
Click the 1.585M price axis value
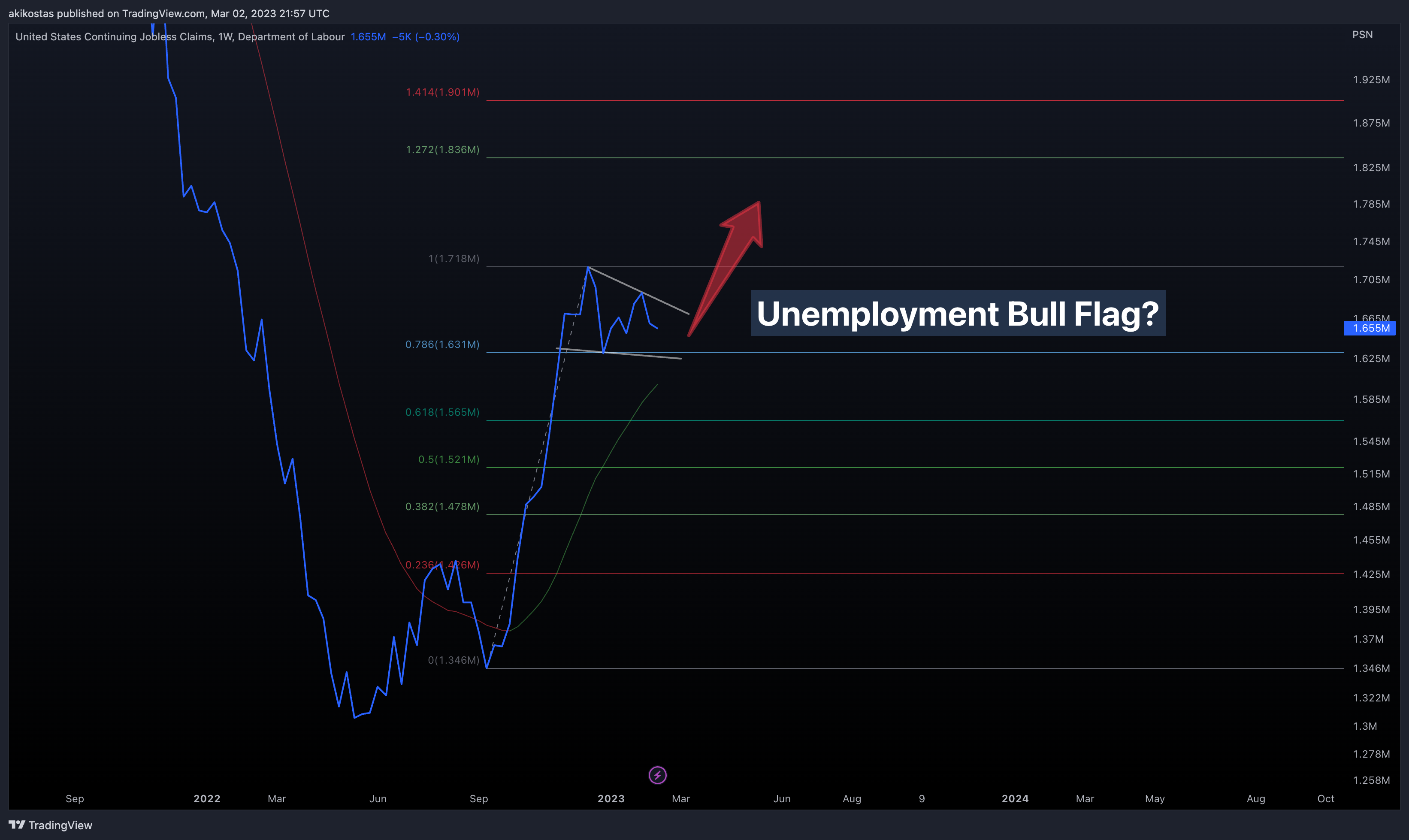(1371, 400)
